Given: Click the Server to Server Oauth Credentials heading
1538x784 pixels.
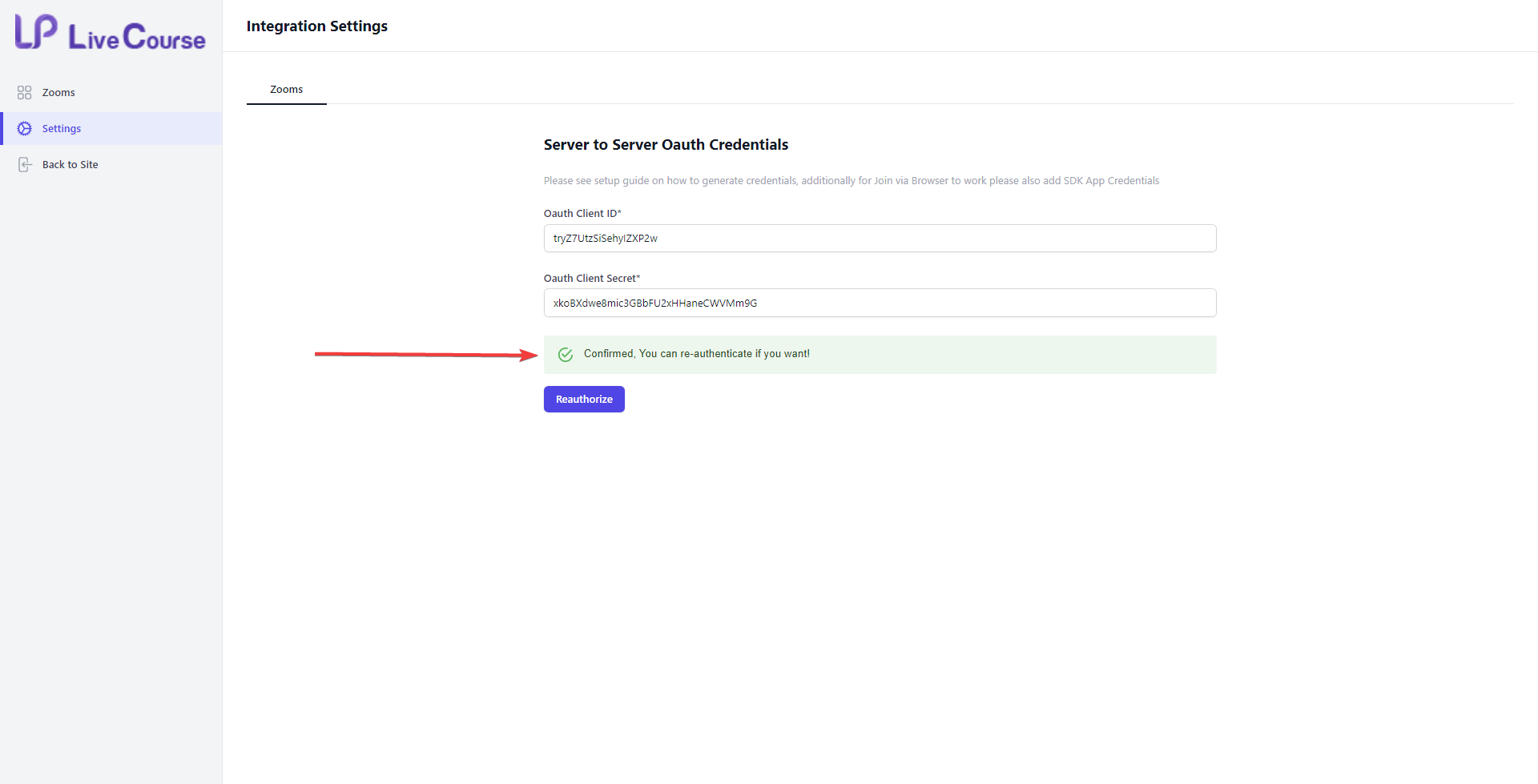Looking at the screenshot, I should [666, 145].
